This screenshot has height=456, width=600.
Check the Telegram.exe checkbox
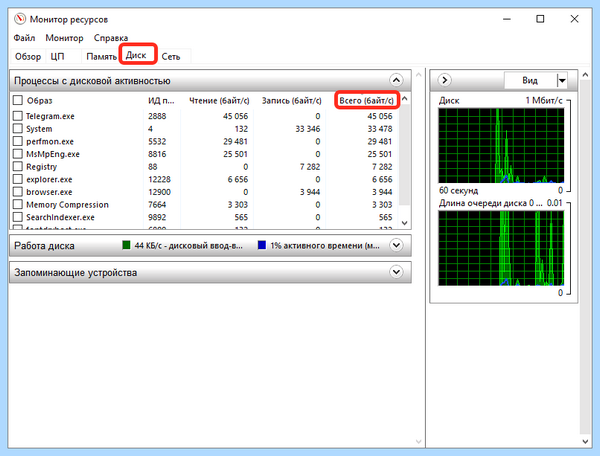tap(18, 116)
